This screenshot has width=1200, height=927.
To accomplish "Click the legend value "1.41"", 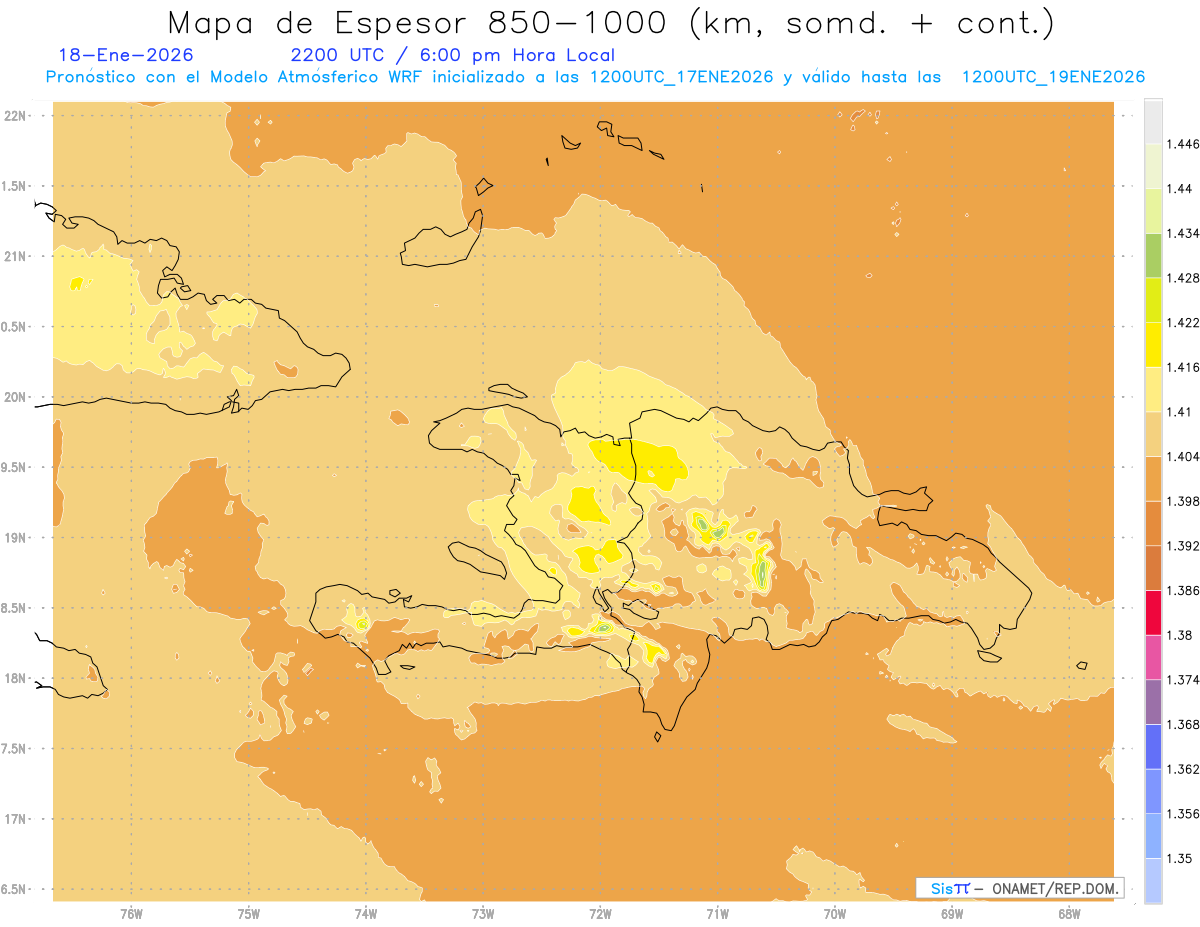I will [x=1181, y=412].
